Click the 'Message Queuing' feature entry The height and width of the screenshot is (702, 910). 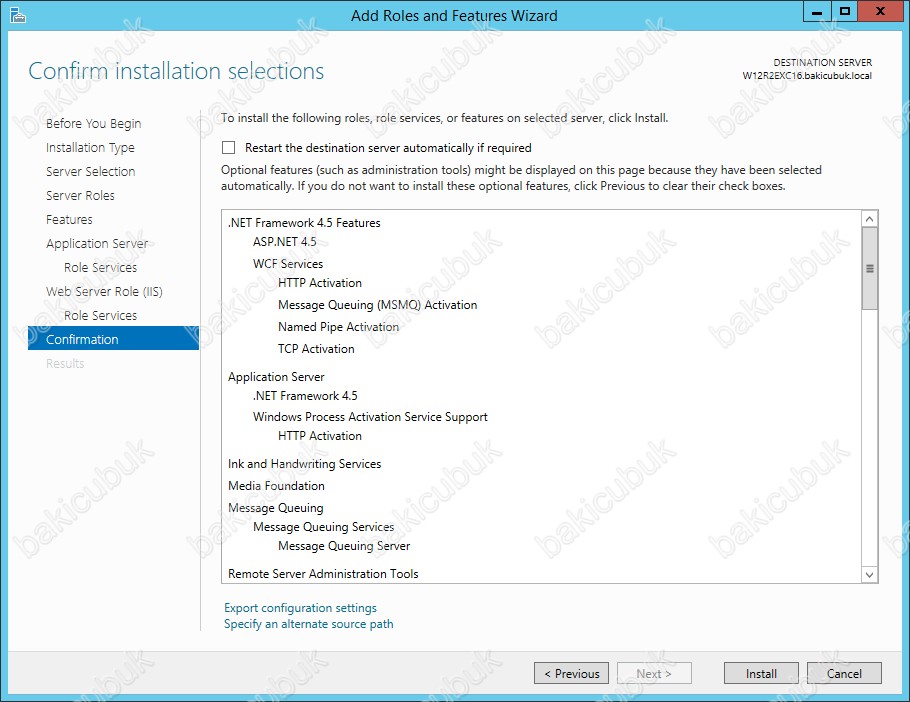tap(276, 508)
